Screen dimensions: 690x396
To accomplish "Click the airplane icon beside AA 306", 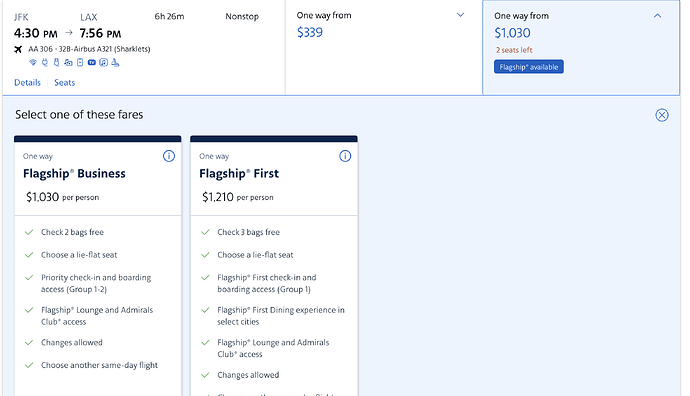I will (x=18, y=49).
